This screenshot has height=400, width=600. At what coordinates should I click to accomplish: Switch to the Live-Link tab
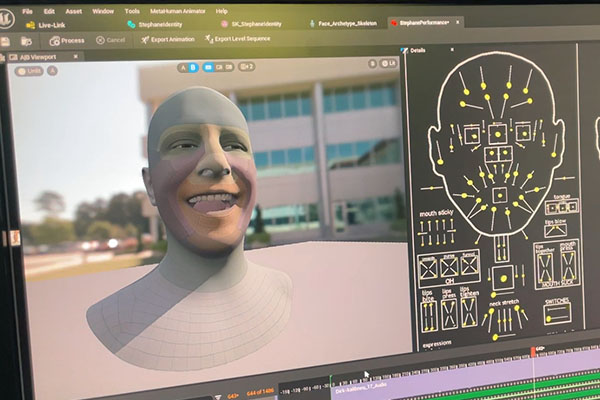(x=46, y=25)
